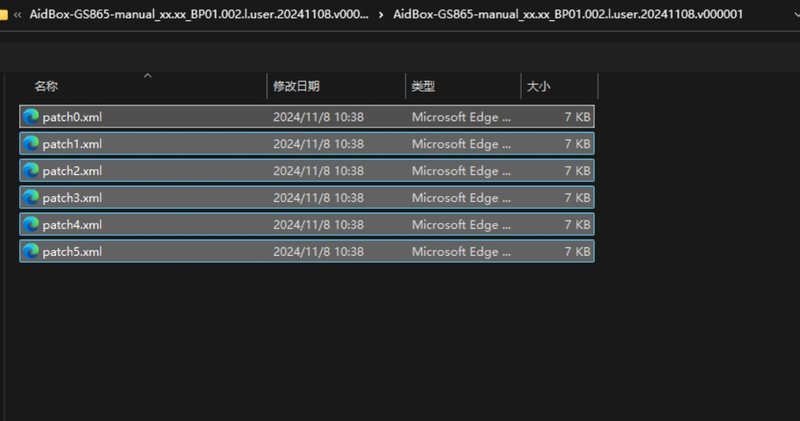Select the patch3.xml file name

[72, 198]
